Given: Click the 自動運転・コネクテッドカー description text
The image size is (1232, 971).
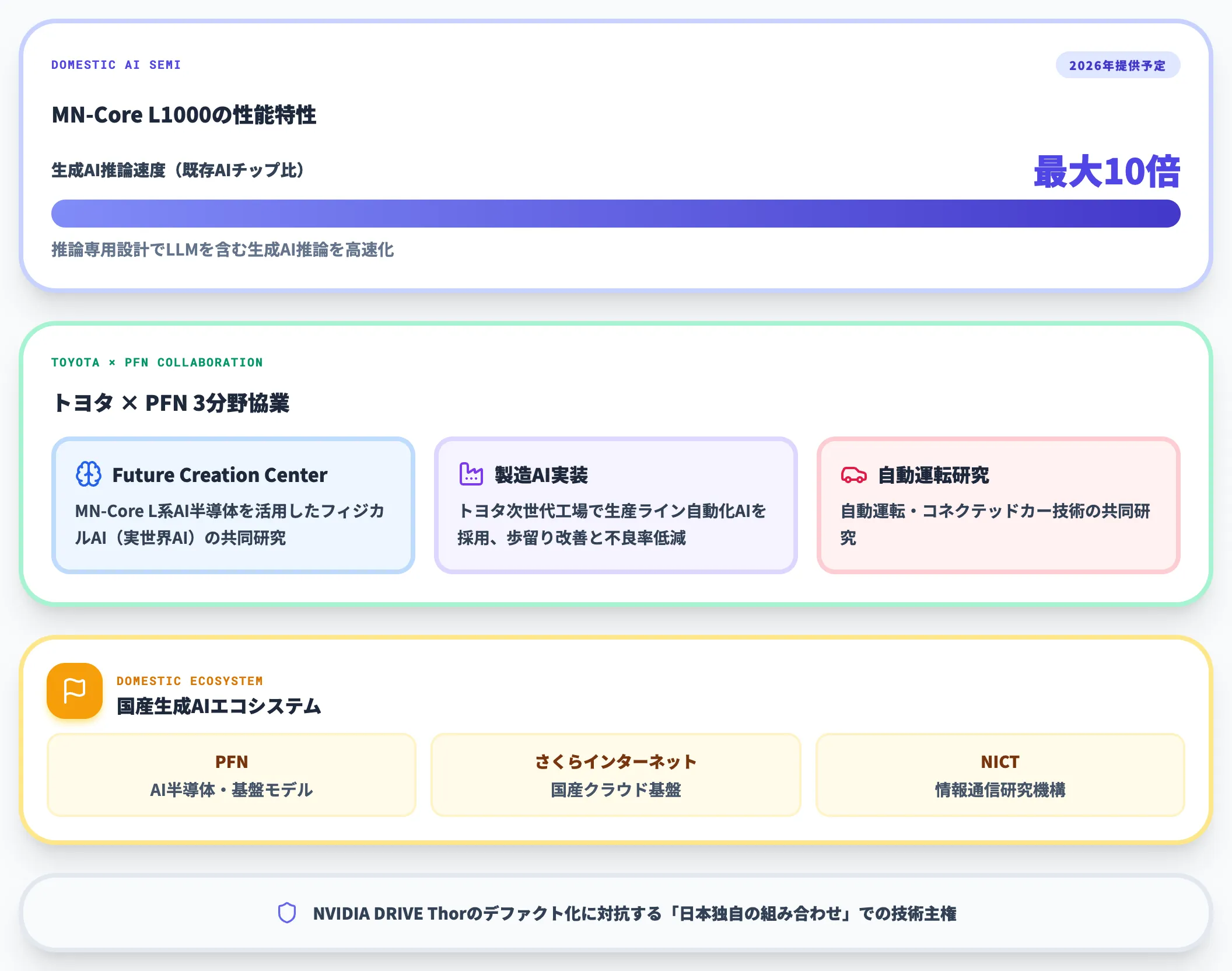Looking at the screenshot, I should tap(995, 524).
